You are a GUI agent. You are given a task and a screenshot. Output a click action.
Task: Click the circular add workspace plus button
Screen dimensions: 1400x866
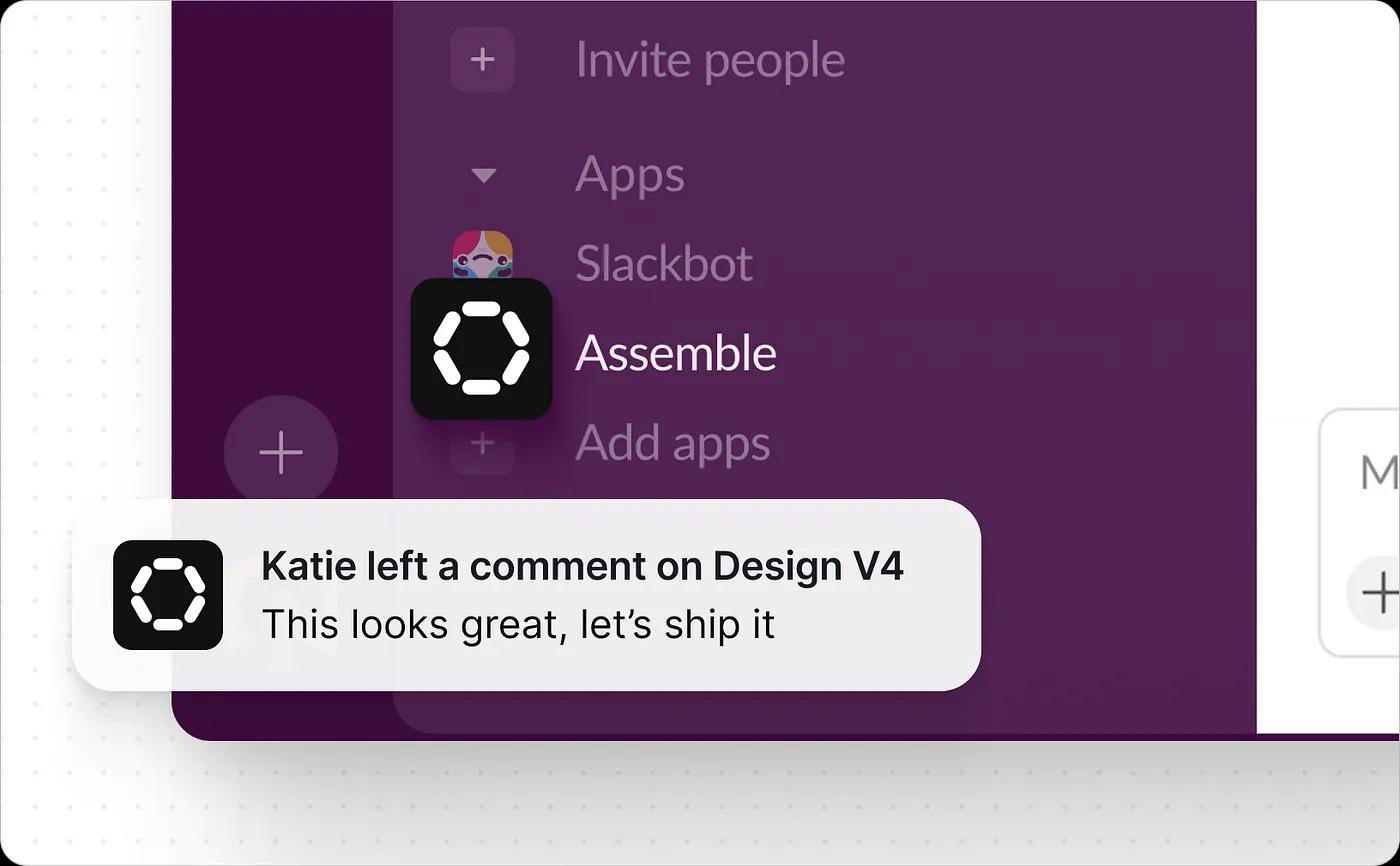coord(281,453)
